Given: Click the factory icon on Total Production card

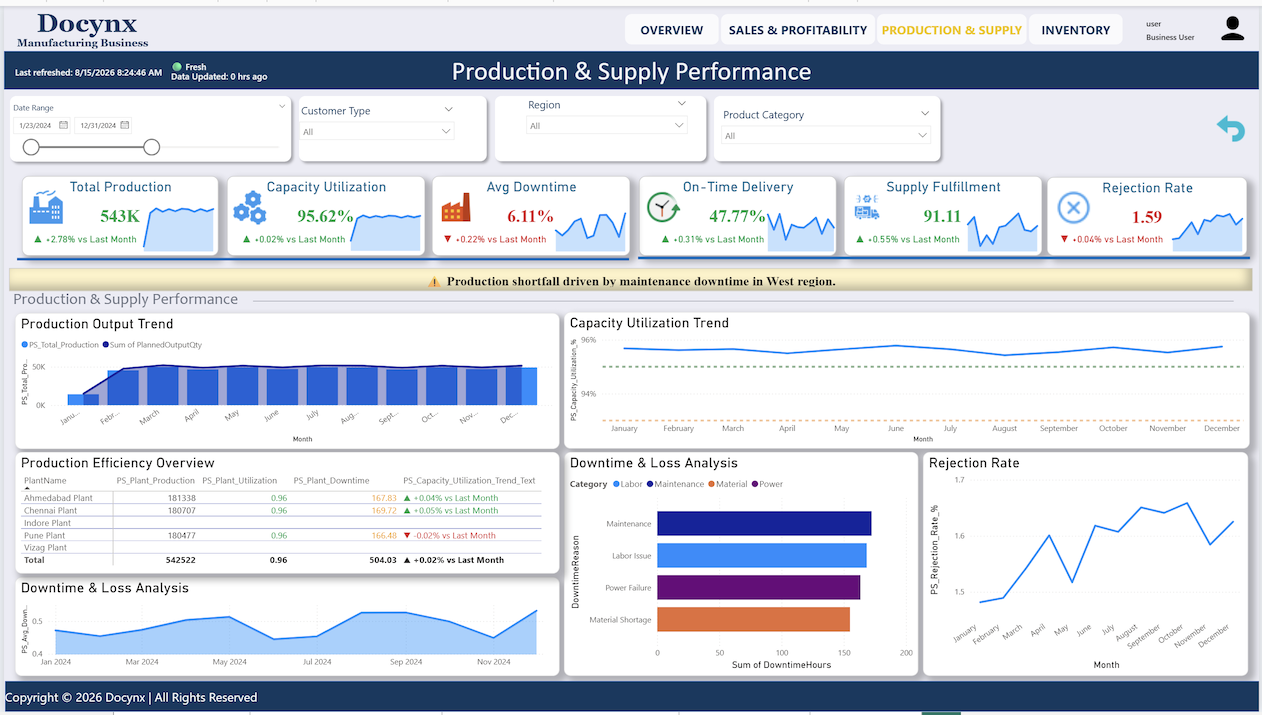Looking at the screenshot, I should pyautogui.click(x=46, y=207).
